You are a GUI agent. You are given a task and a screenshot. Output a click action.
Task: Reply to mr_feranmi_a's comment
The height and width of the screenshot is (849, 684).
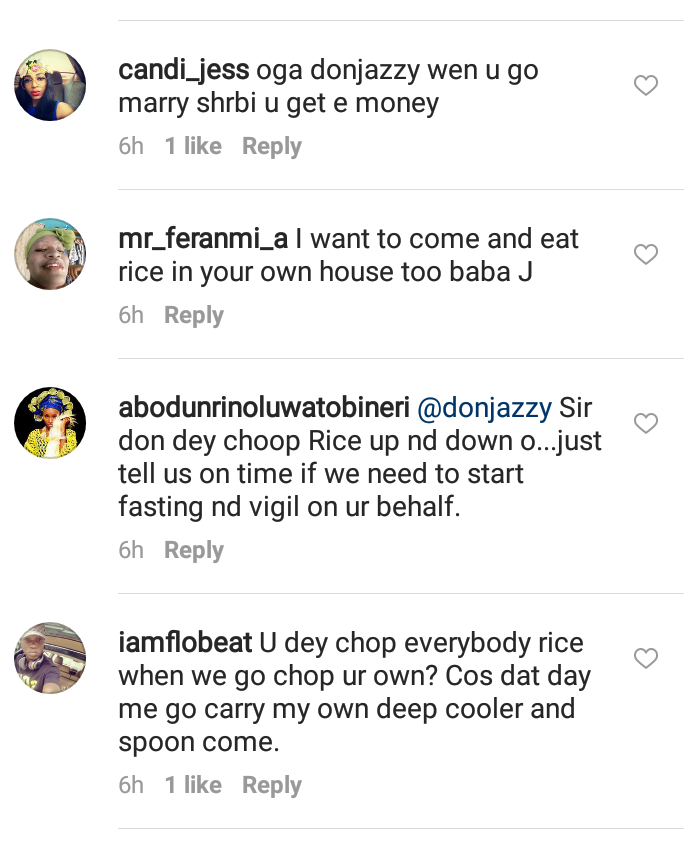pos(193,315)
